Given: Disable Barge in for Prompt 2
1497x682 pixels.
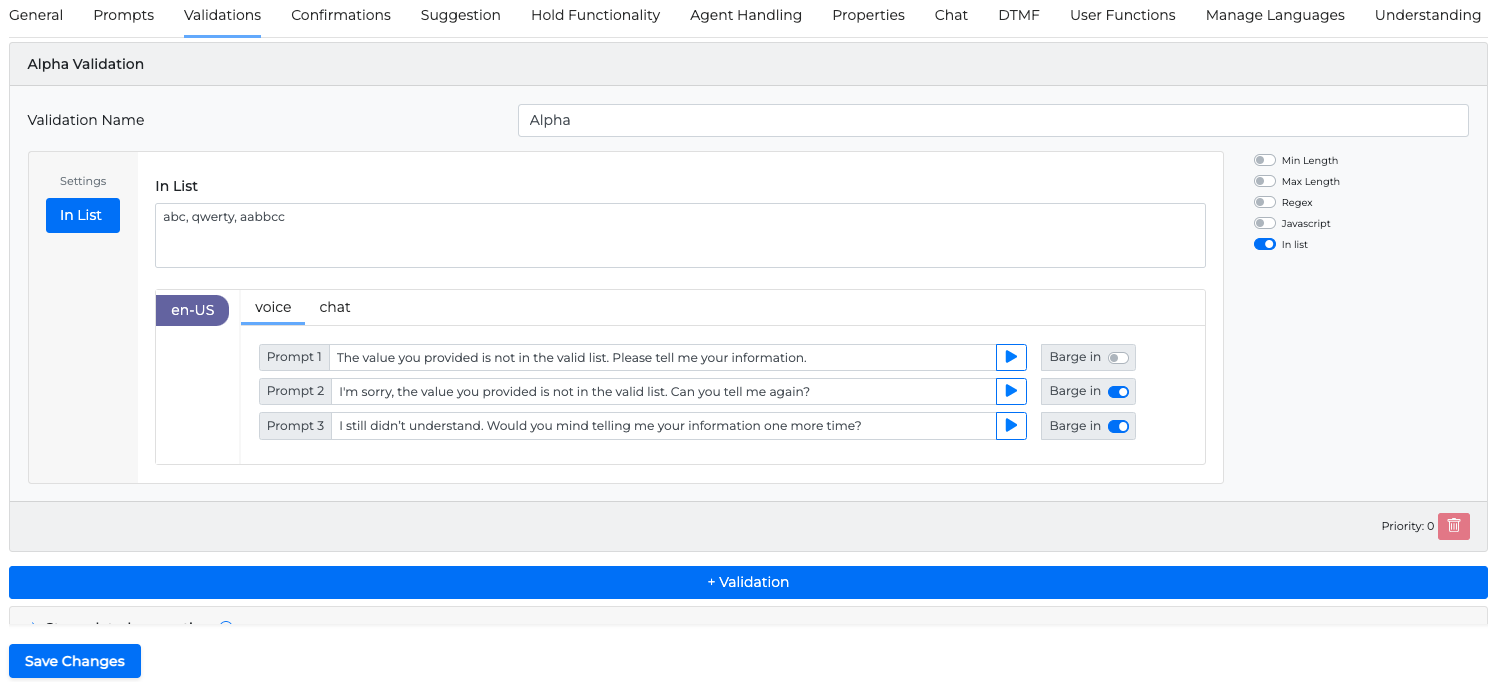Looking at the screenshot, I should click(1117, 392).
